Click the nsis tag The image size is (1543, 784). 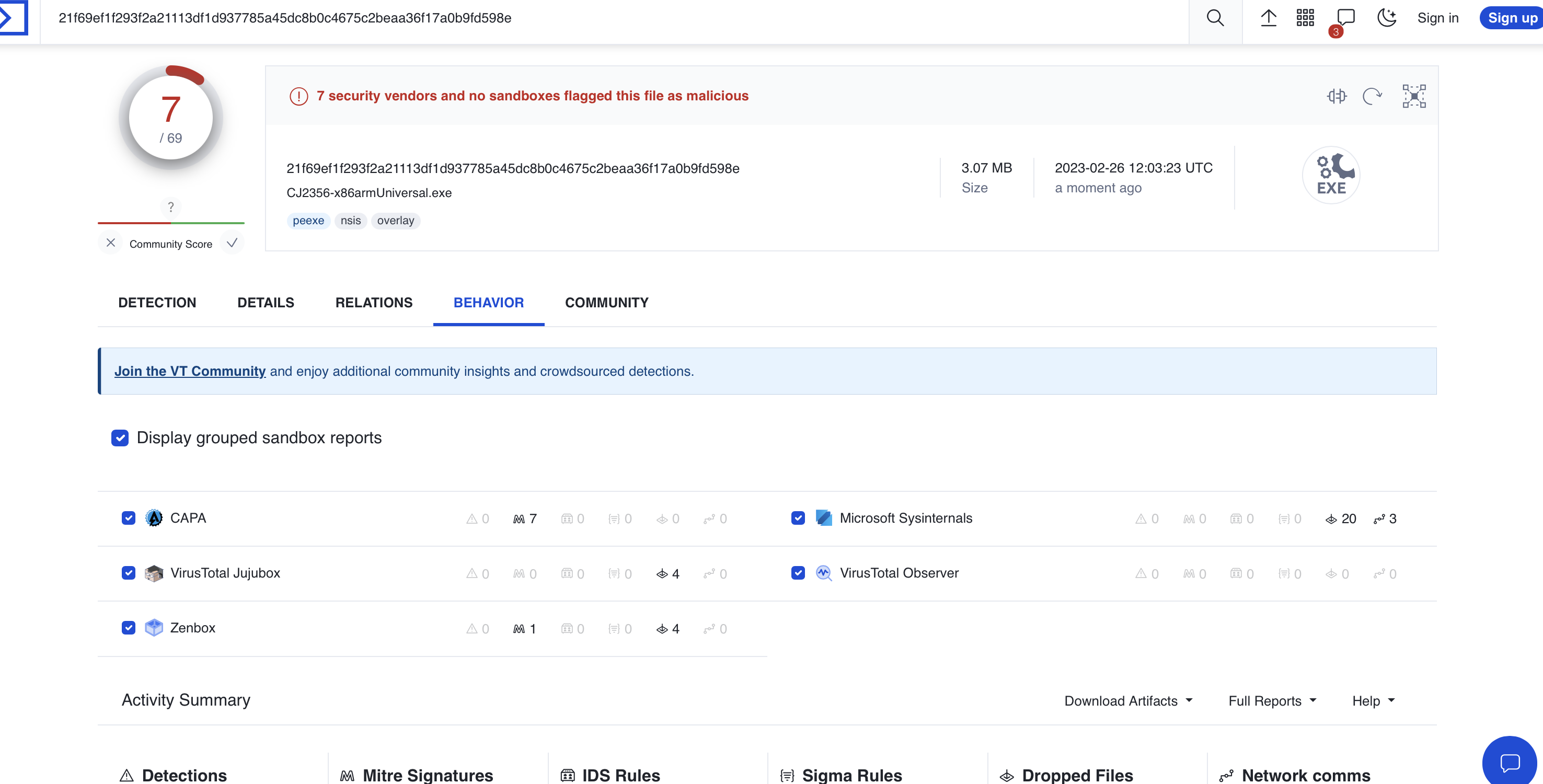tap(350, 221)
